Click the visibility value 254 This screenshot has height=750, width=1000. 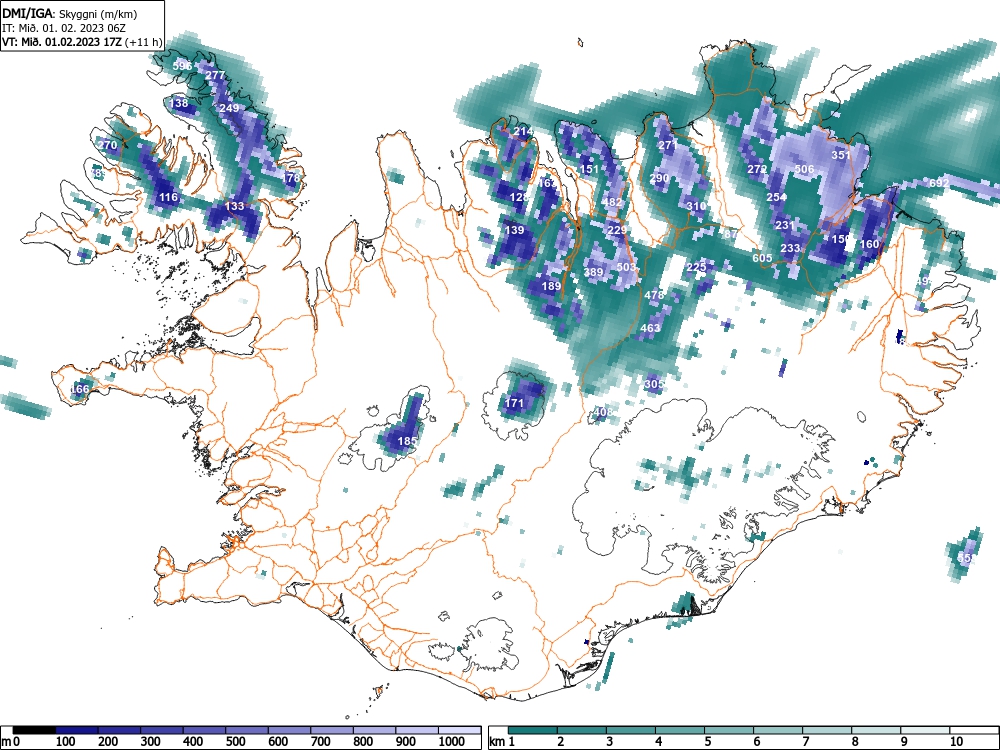(776, 197)
